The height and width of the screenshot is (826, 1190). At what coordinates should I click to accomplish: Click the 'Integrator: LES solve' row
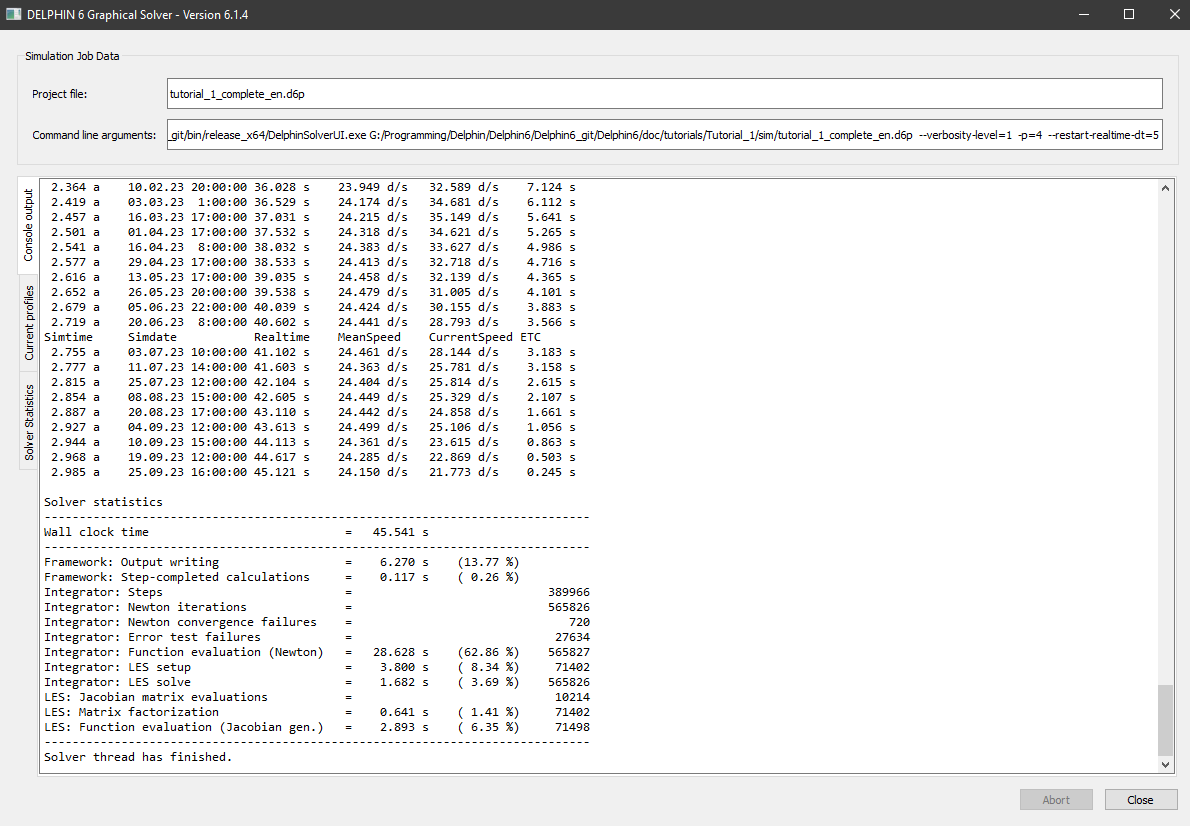[x=316, y=682]
